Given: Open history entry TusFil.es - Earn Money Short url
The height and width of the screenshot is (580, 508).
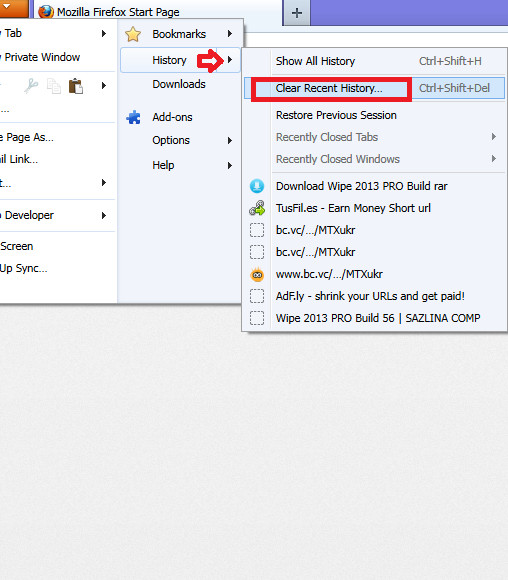Looking at the screenshot, I should (x=374, y=208).
